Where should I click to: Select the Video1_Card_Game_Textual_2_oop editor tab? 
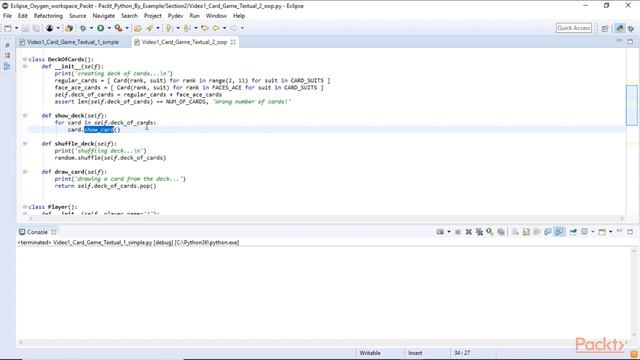pyautogui.click(x=184, y=42)
